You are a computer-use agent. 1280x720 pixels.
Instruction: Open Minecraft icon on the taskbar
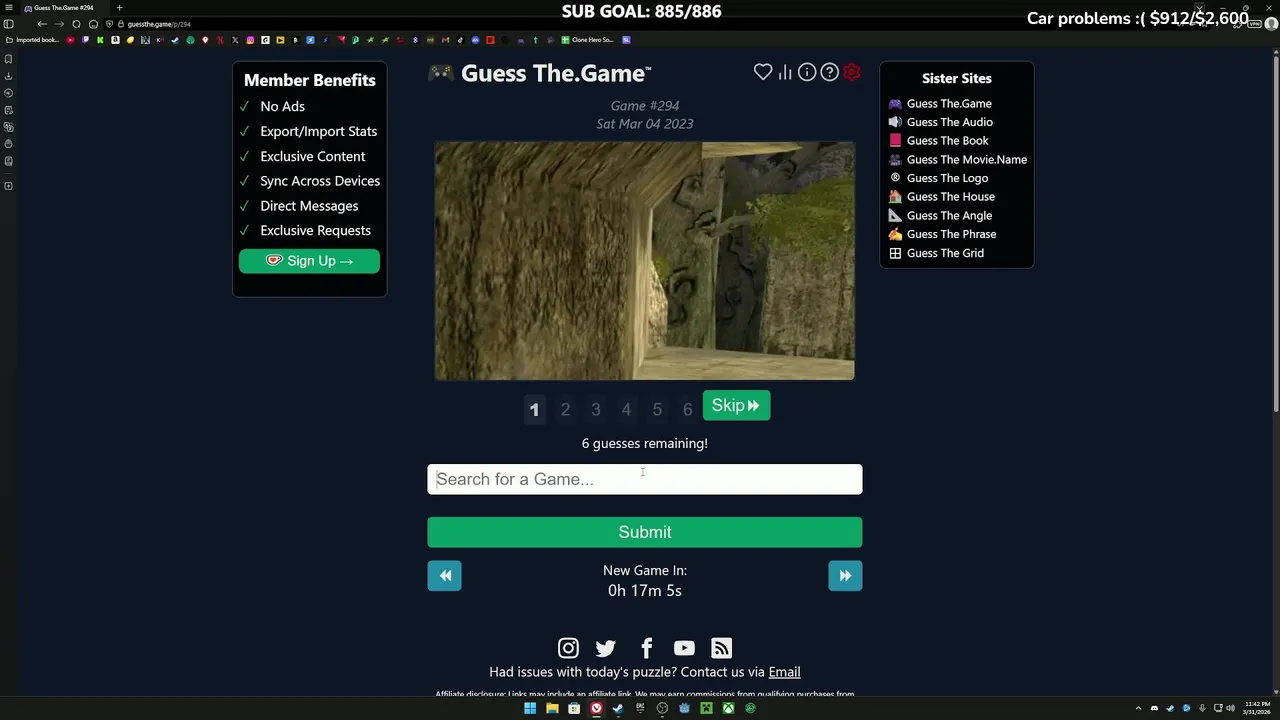coord(706,708)
